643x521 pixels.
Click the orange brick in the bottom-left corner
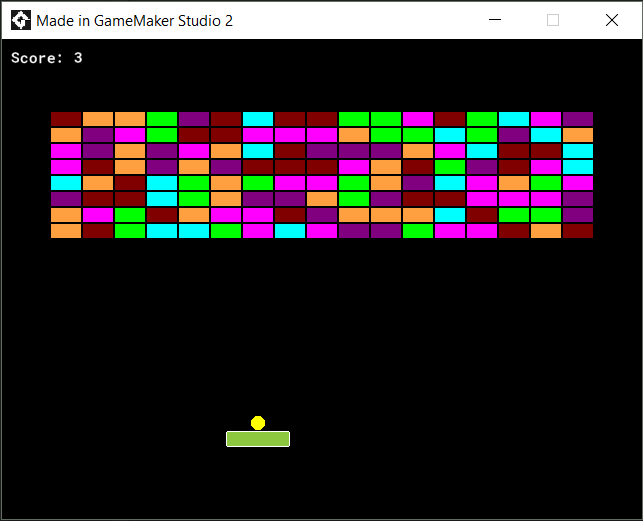(x=66, y=231)
